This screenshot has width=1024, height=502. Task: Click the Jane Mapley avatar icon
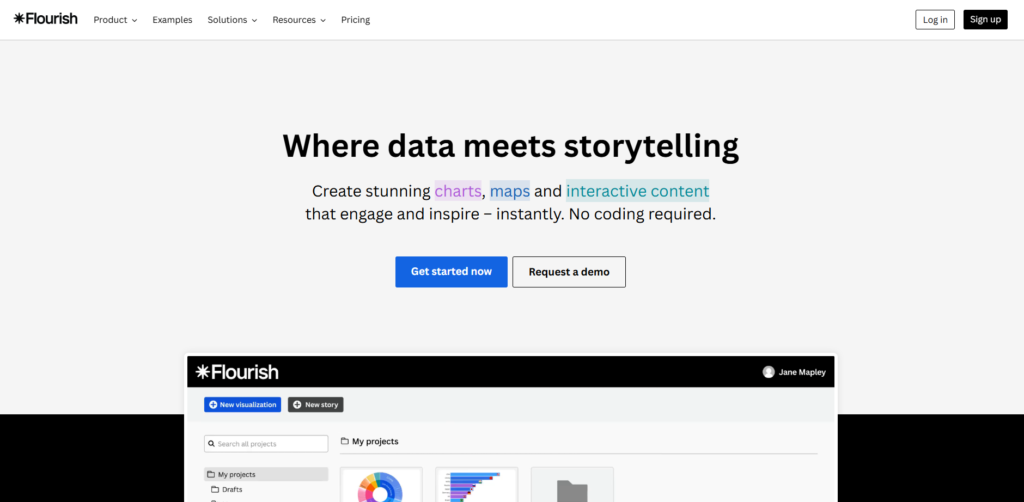pyautogui.click(x=768, y=372)
